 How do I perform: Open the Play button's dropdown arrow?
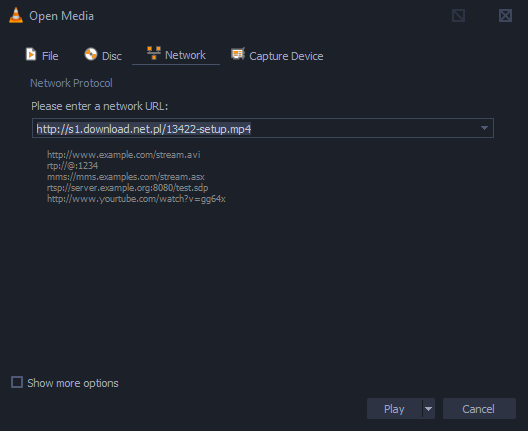(428, 409)
